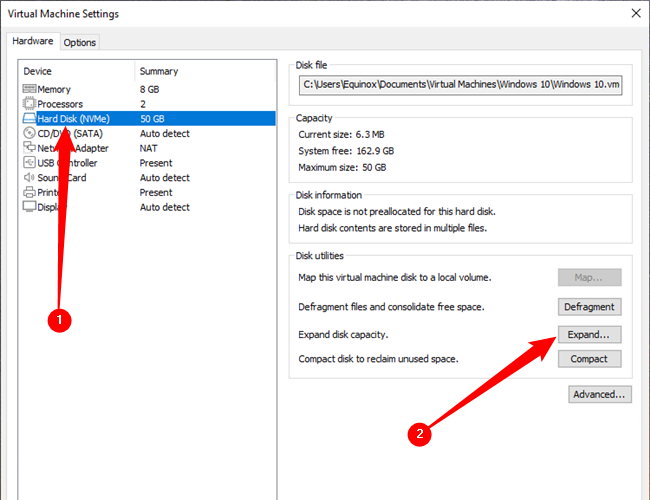Click into the Disk file path field

(461, 86)
